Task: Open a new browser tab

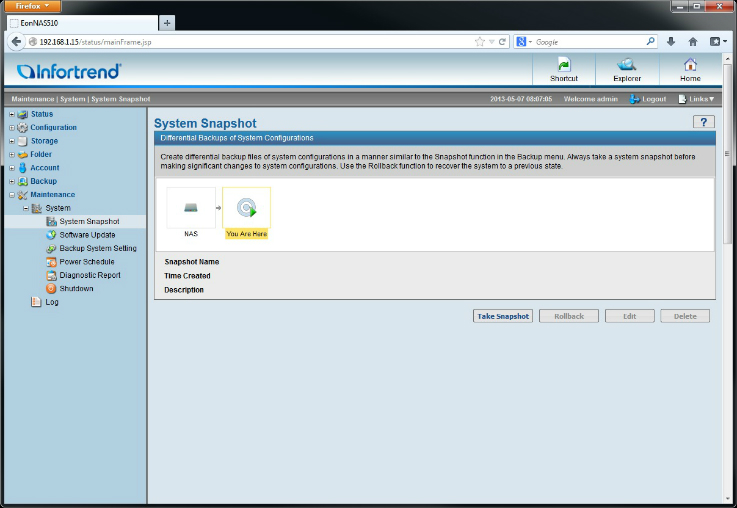Action: click(167, 23)
